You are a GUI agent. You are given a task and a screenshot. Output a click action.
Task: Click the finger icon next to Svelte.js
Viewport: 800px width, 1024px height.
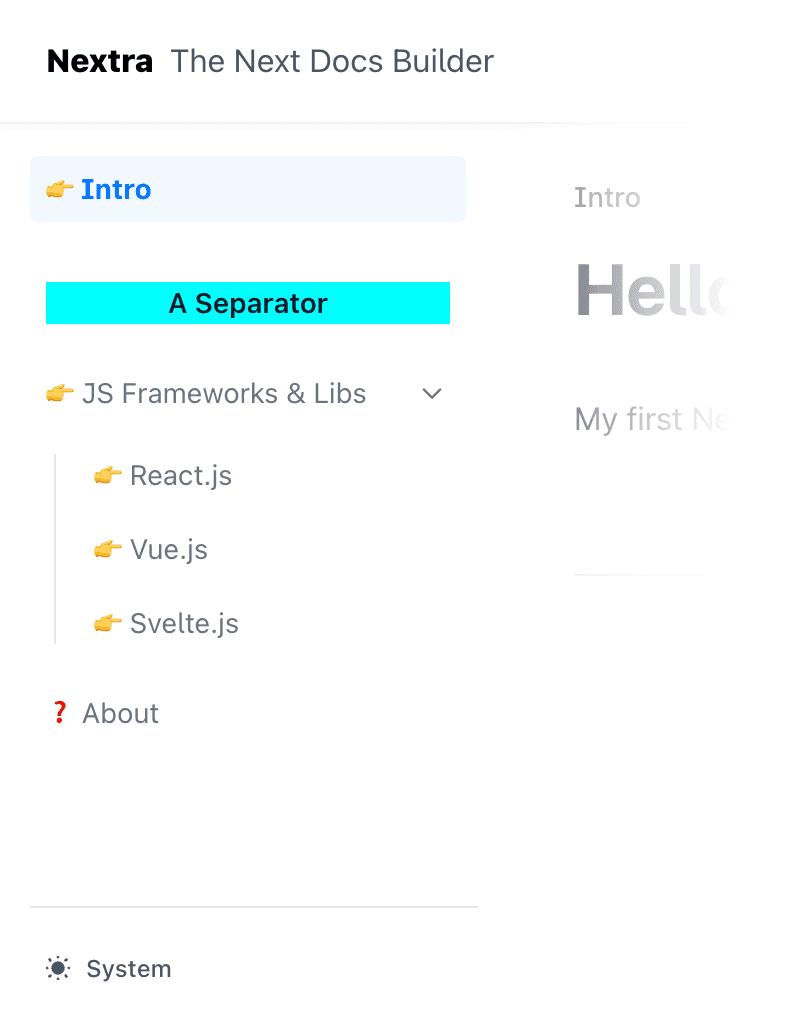(x=107, y=623)
